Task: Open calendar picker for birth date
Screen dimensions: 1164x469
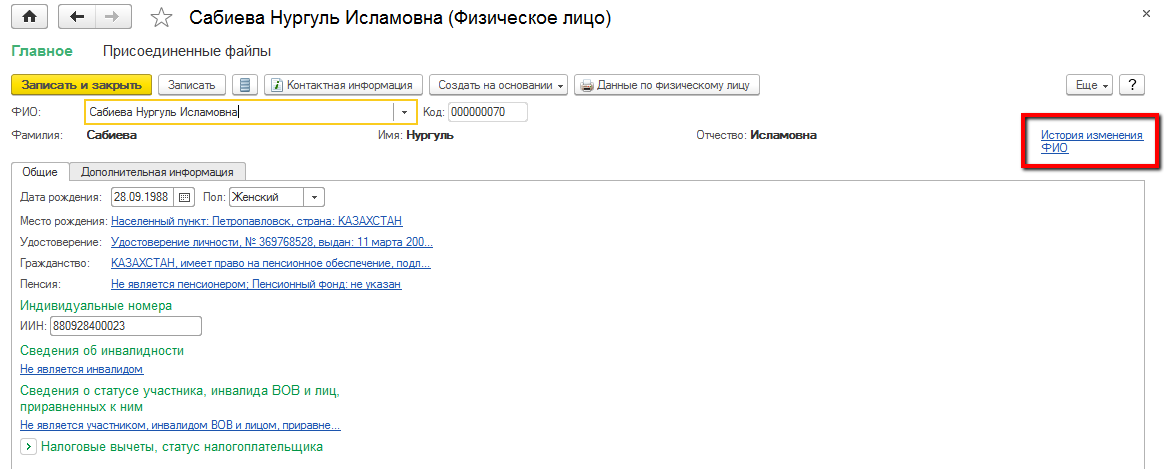Action: (x=184, y=197)
